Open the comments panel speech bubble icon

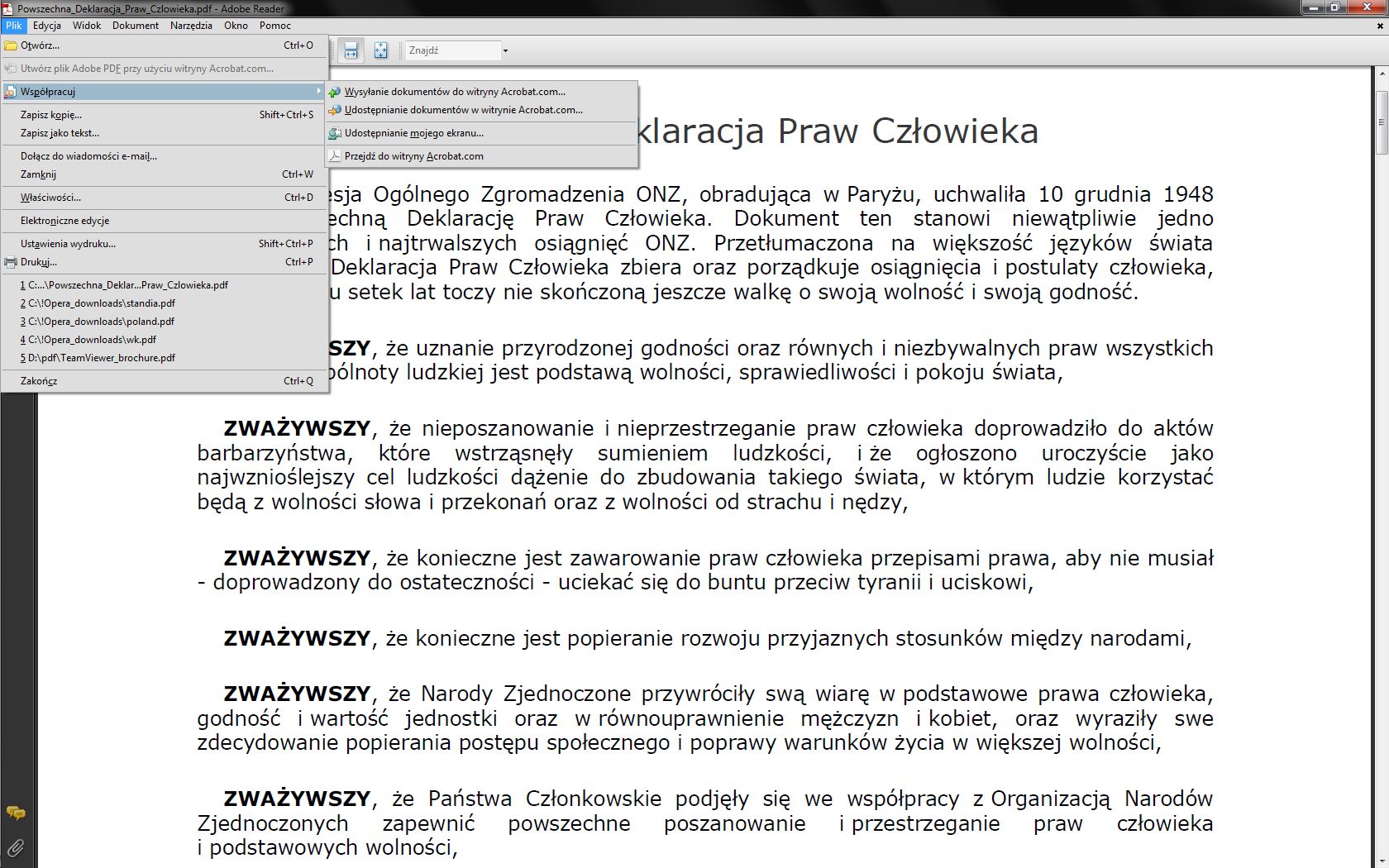pyautogui.click(x=16, y=813)
